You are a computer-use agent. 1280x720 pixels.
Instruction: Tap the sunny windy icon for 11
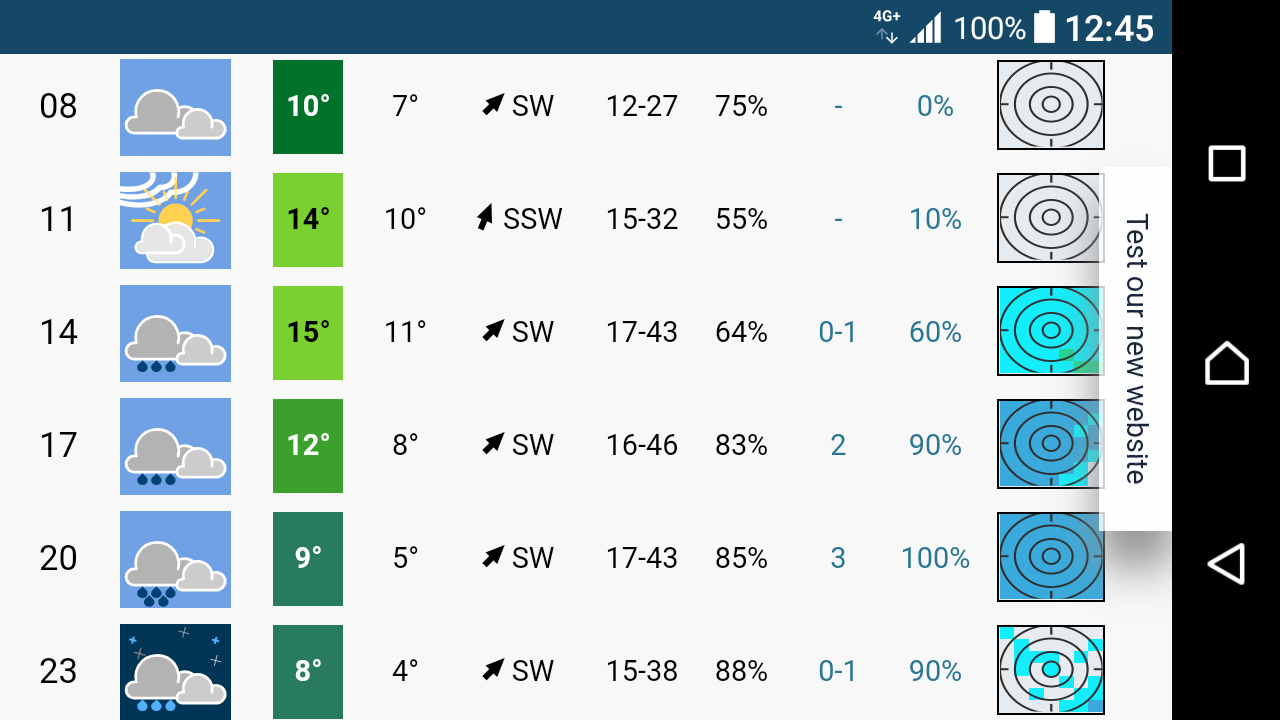[175, 220]
